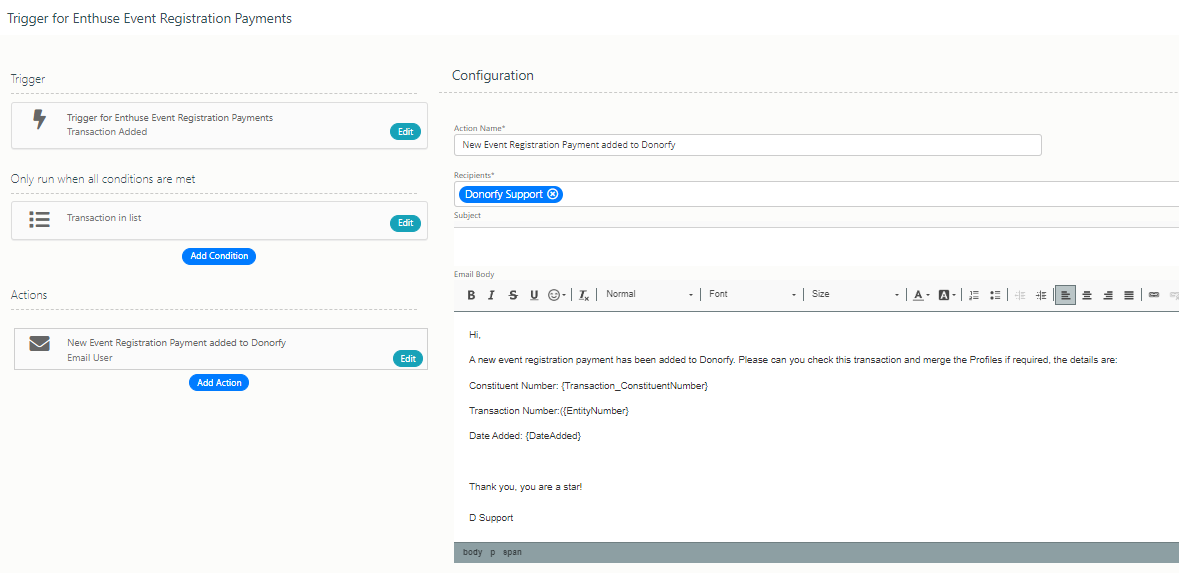
Task: Click the 'D Support' signature line
Action: [x=491, y=517]
